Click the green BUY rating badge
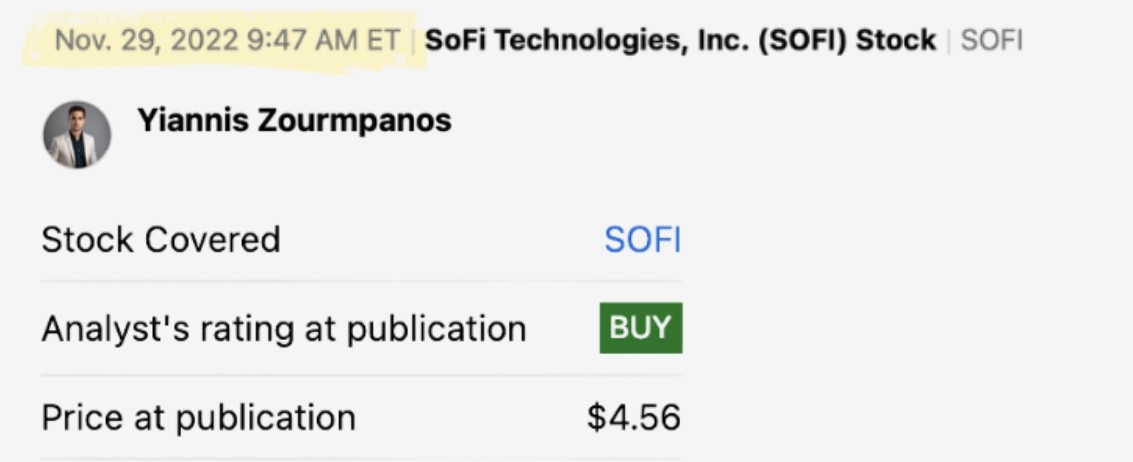 pos(641,328)
